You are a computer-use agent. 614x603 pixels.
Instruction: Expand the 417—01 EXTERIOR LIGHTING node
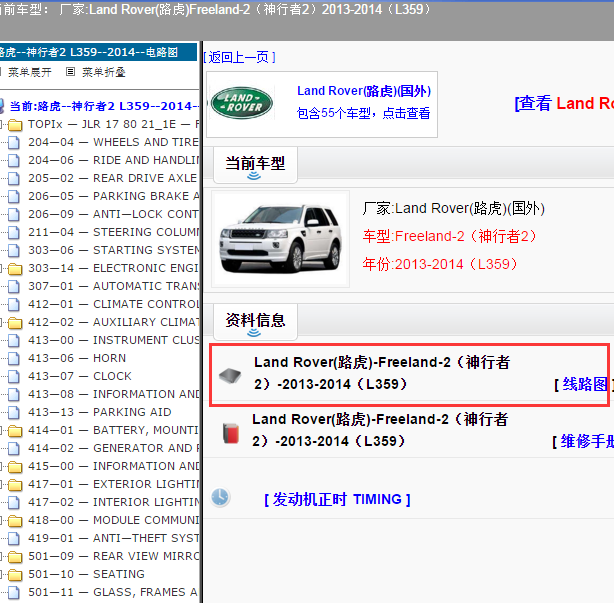[1, 486]
